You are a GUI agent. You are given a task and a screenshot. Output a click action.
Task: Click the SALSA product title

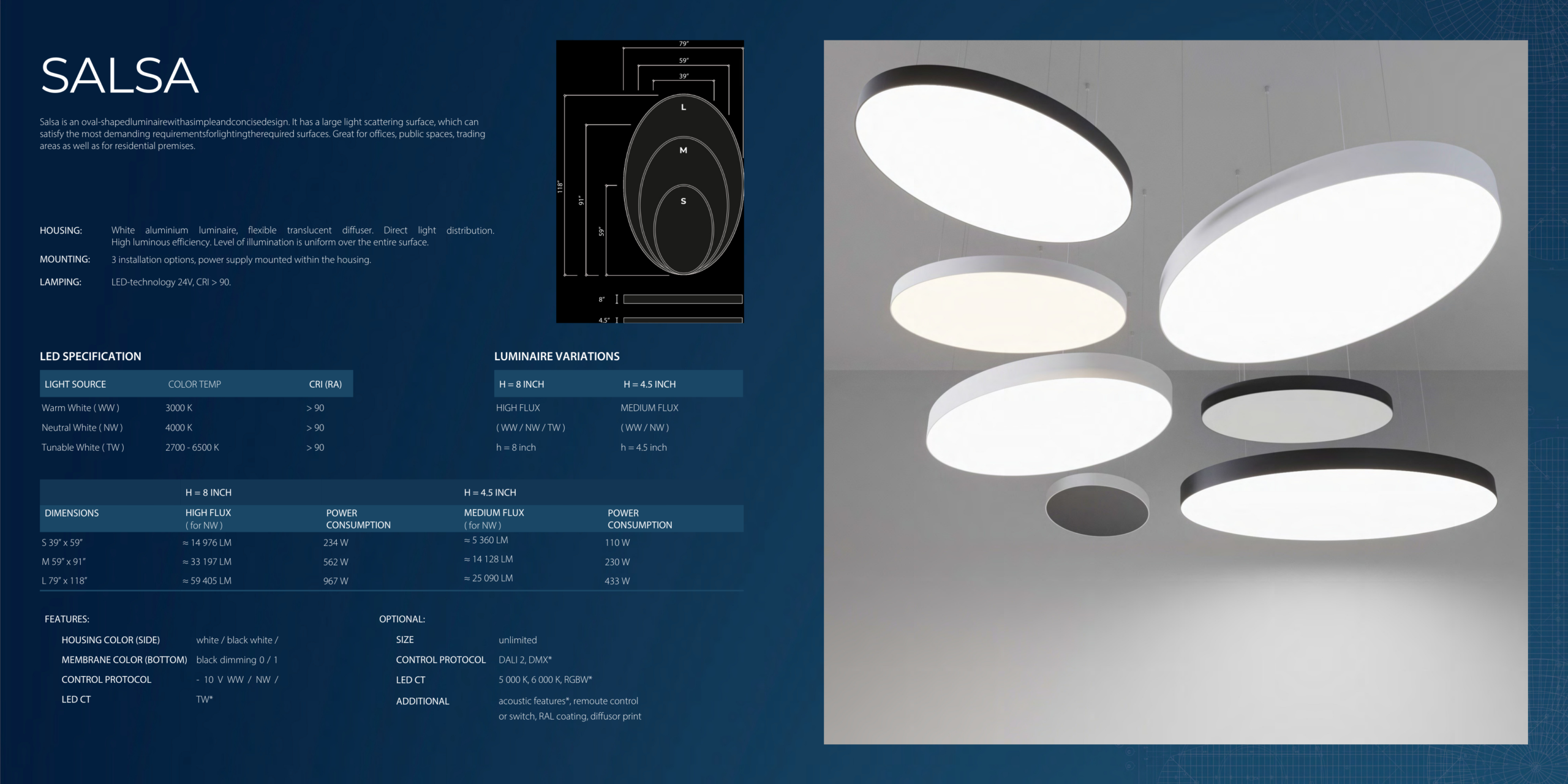coord(119,76)
